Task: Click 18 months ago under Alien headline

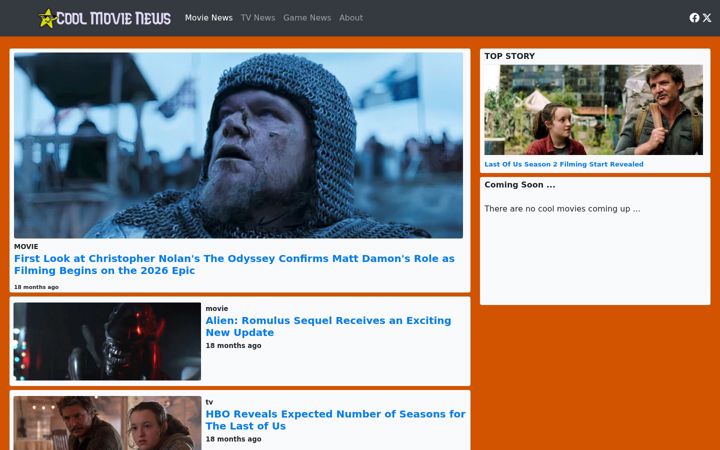Action: pos(233,346)
